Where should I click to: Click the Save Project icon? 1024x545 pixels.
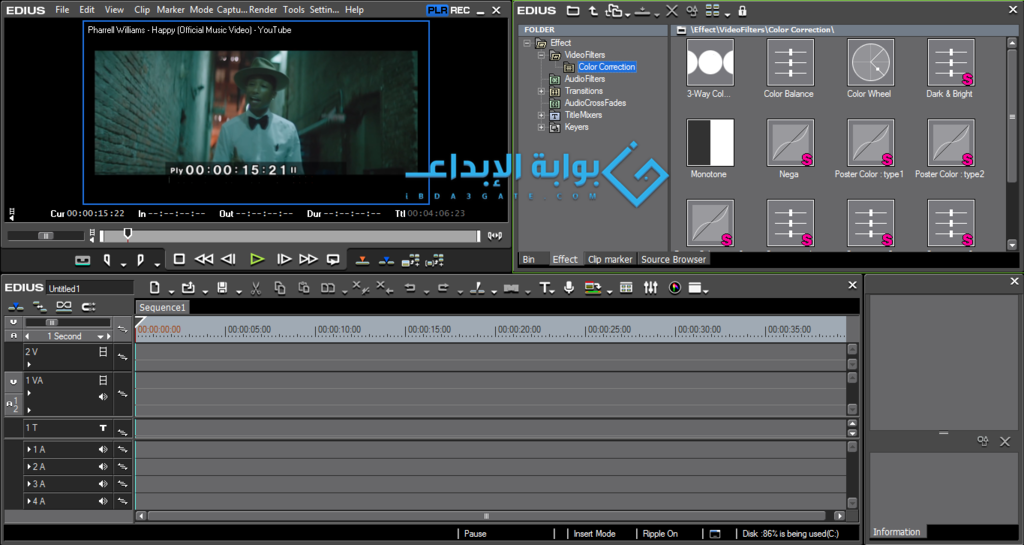(x=222, y=288)
